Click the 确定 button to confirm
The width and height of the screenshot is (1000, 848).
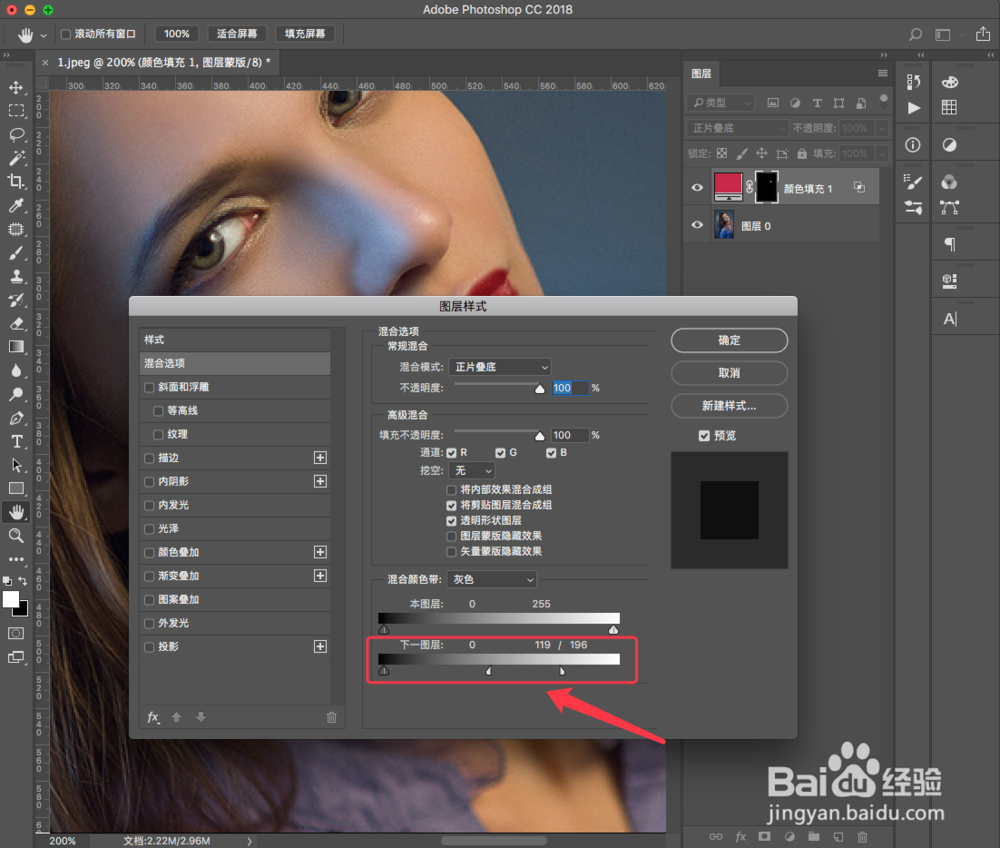click(729, 340)
